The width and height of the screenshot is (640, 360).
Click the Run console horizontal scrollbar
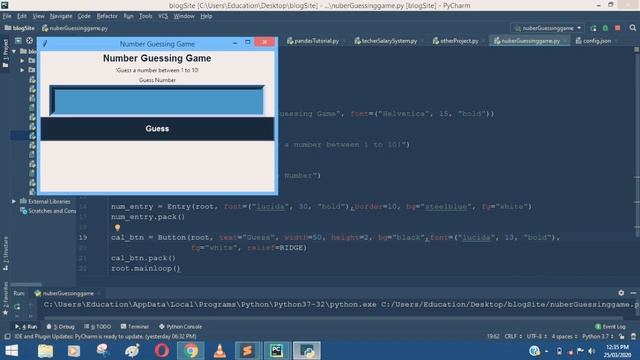(x=333, y=318)
